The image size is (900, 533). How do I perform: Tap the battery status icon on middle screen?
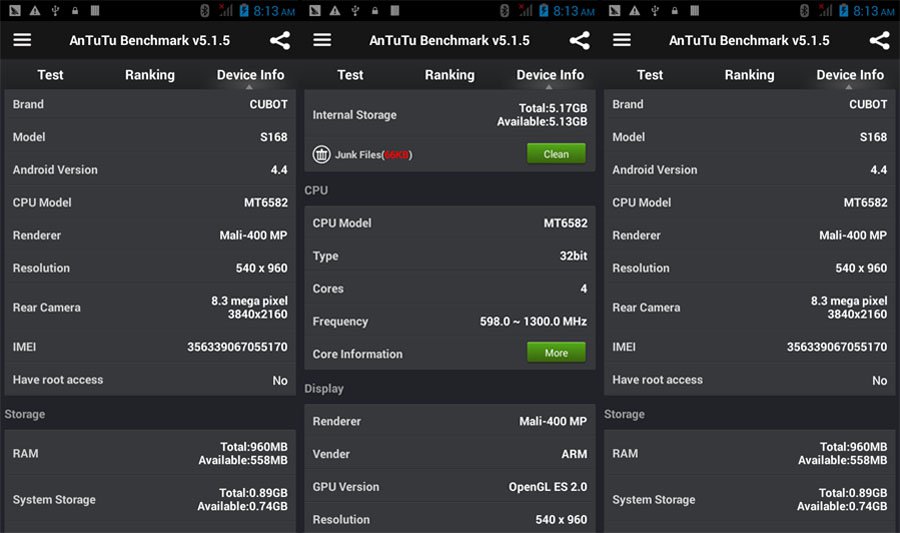point(544,10)
